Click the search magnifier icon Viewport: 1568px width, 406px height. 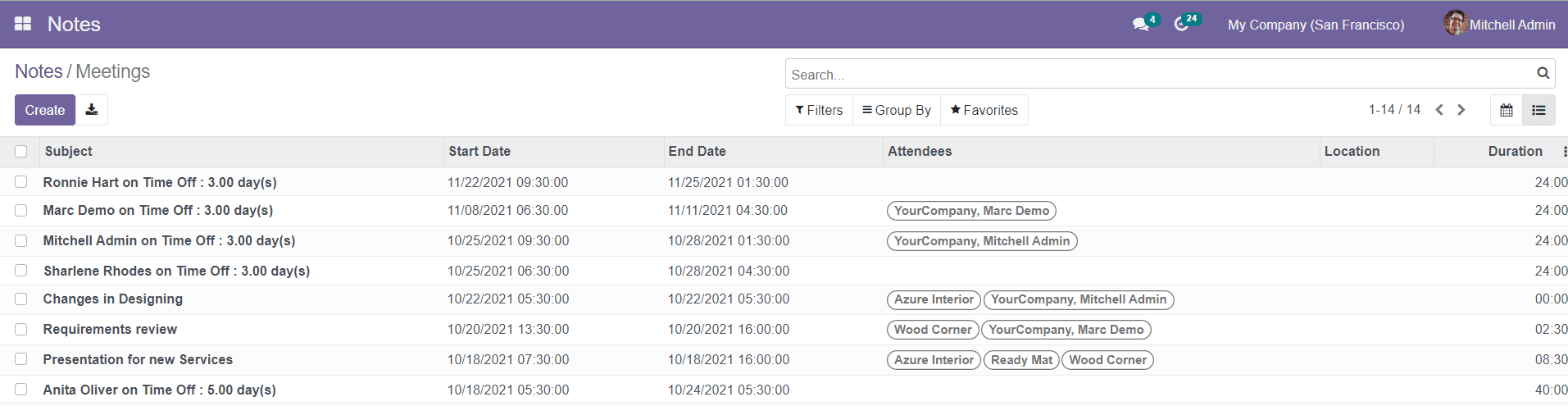tap(1543, 73)
